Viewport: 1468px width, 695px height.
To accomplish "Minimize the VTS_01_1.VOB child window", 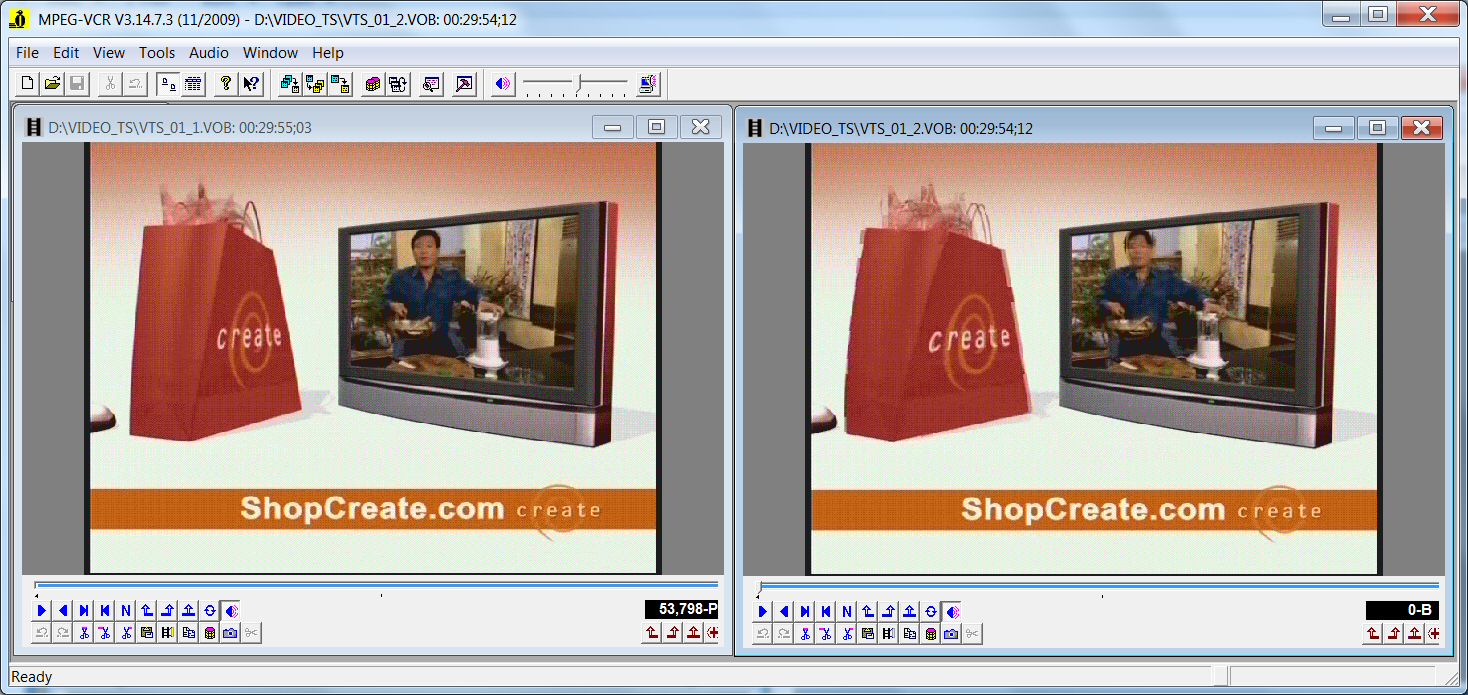I will (x=612, y=127).
